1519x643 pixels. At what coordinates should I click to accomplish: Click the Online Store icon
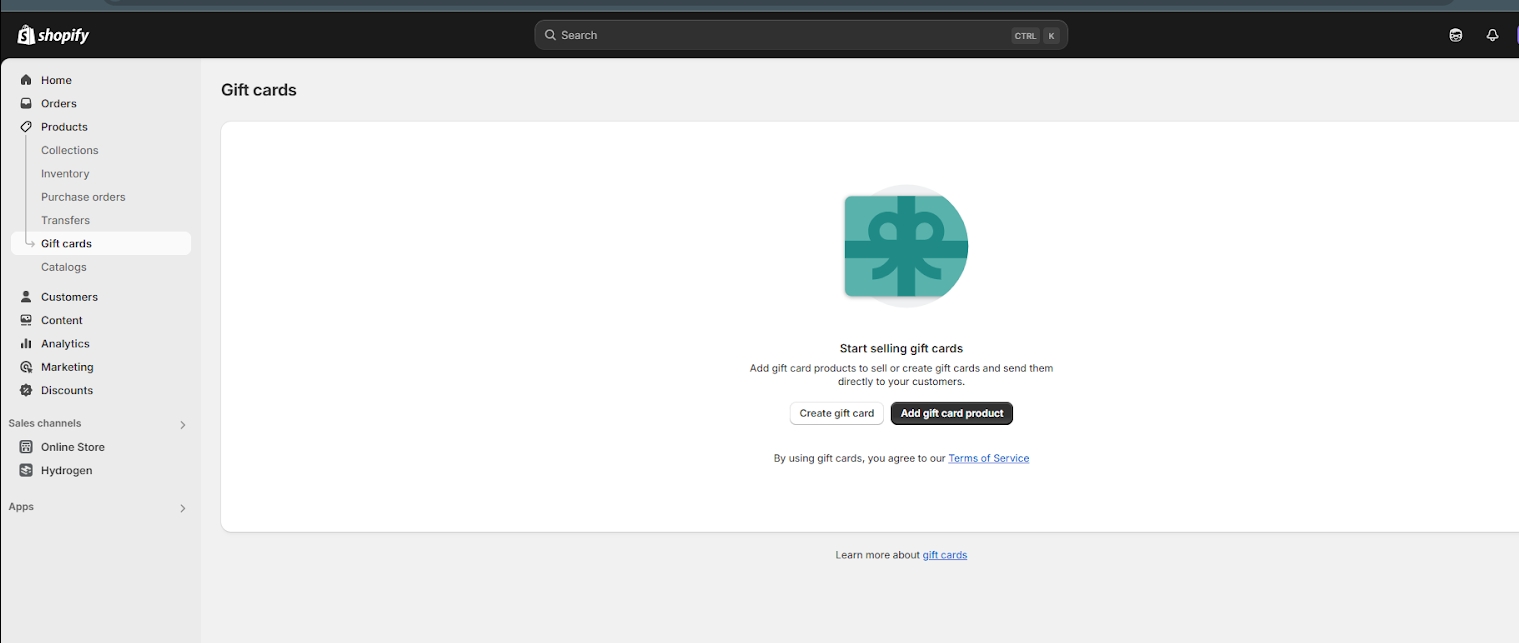coord(26,447)
